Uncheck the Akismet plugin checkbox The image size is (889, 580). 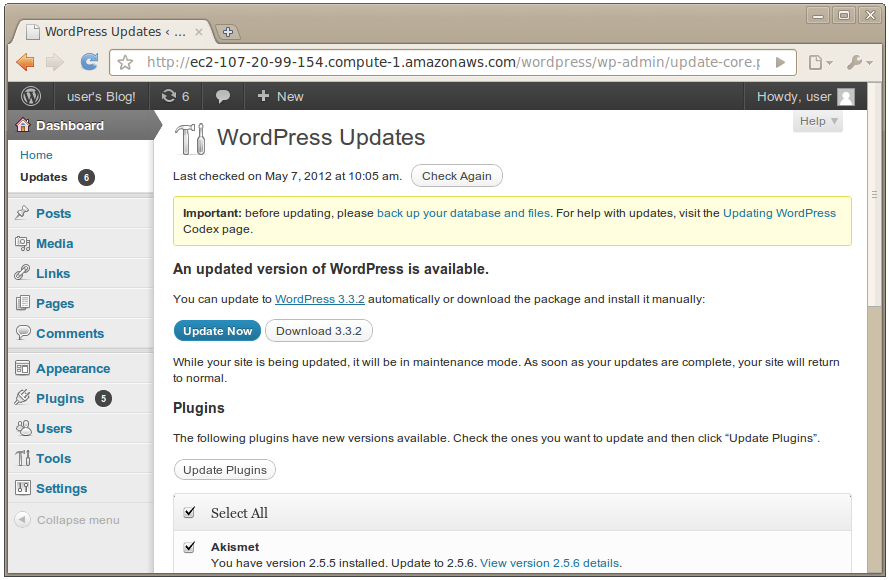tap(189, 547)
